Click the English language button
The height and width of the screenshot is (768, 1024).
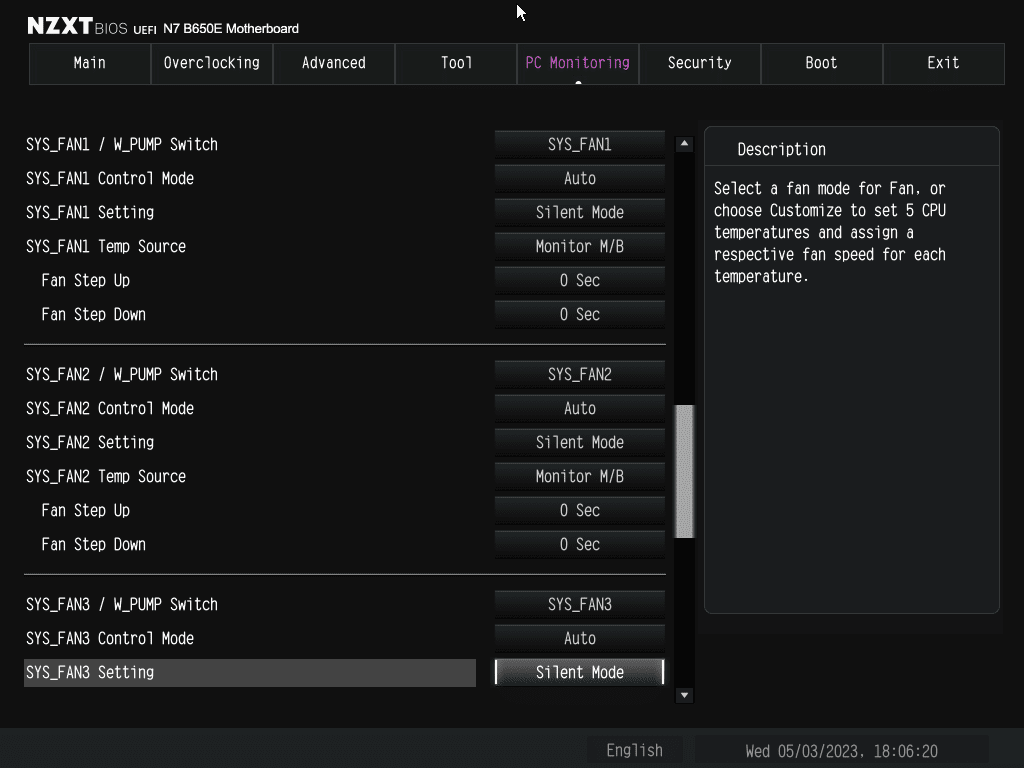634,750
